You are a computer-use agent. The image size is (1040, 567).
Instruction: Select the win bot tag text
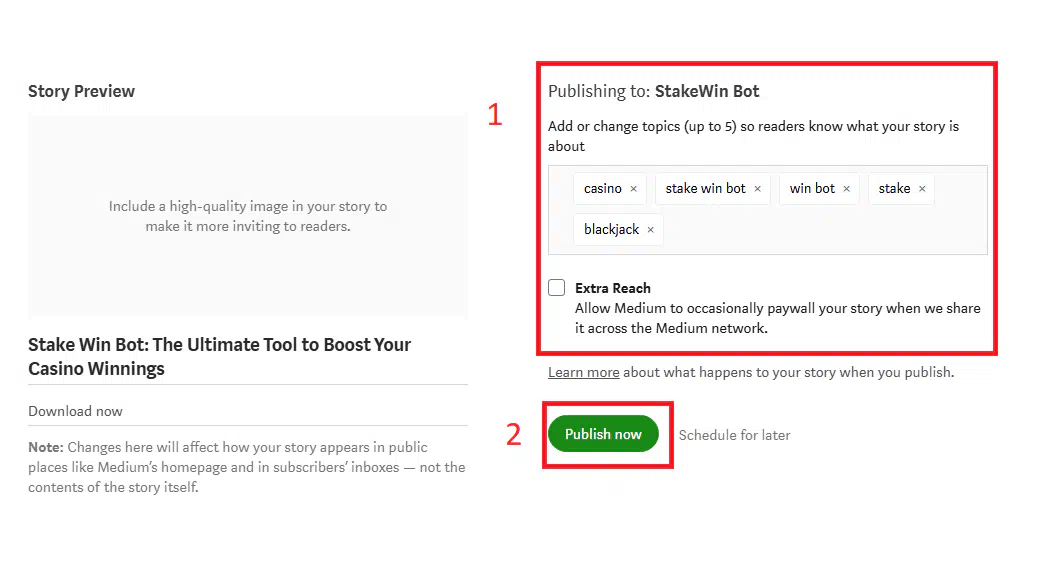[812, 188]
